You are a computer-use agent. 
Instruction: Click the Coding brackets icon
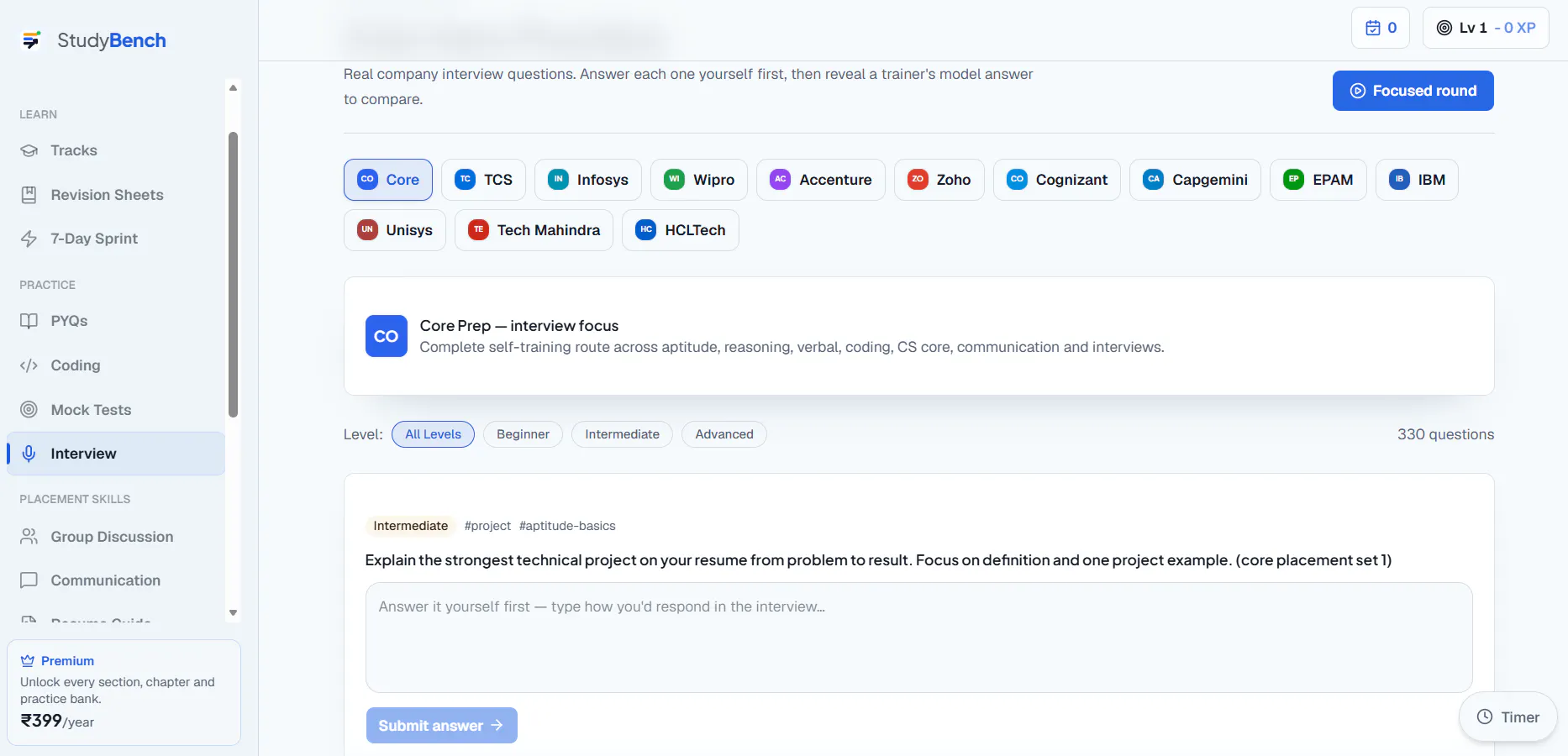[x=29, y=365]
